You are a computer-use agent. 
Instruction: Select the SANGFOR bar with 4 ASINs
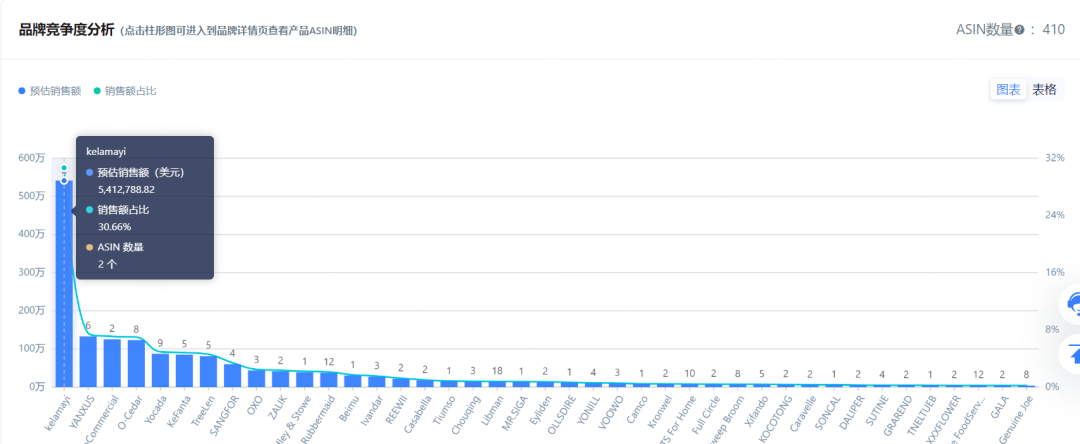(233, 375)
